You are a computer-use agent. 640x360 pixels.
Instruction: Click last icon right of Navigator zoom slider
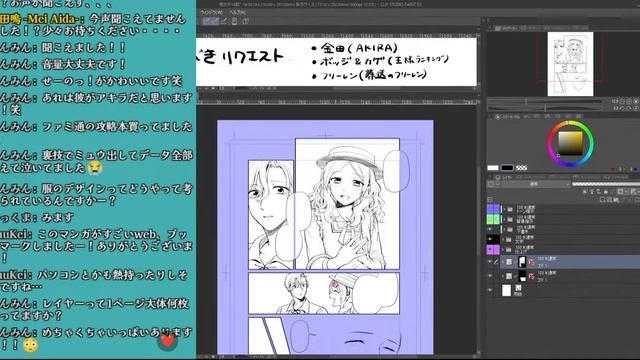tap(636, 101)
